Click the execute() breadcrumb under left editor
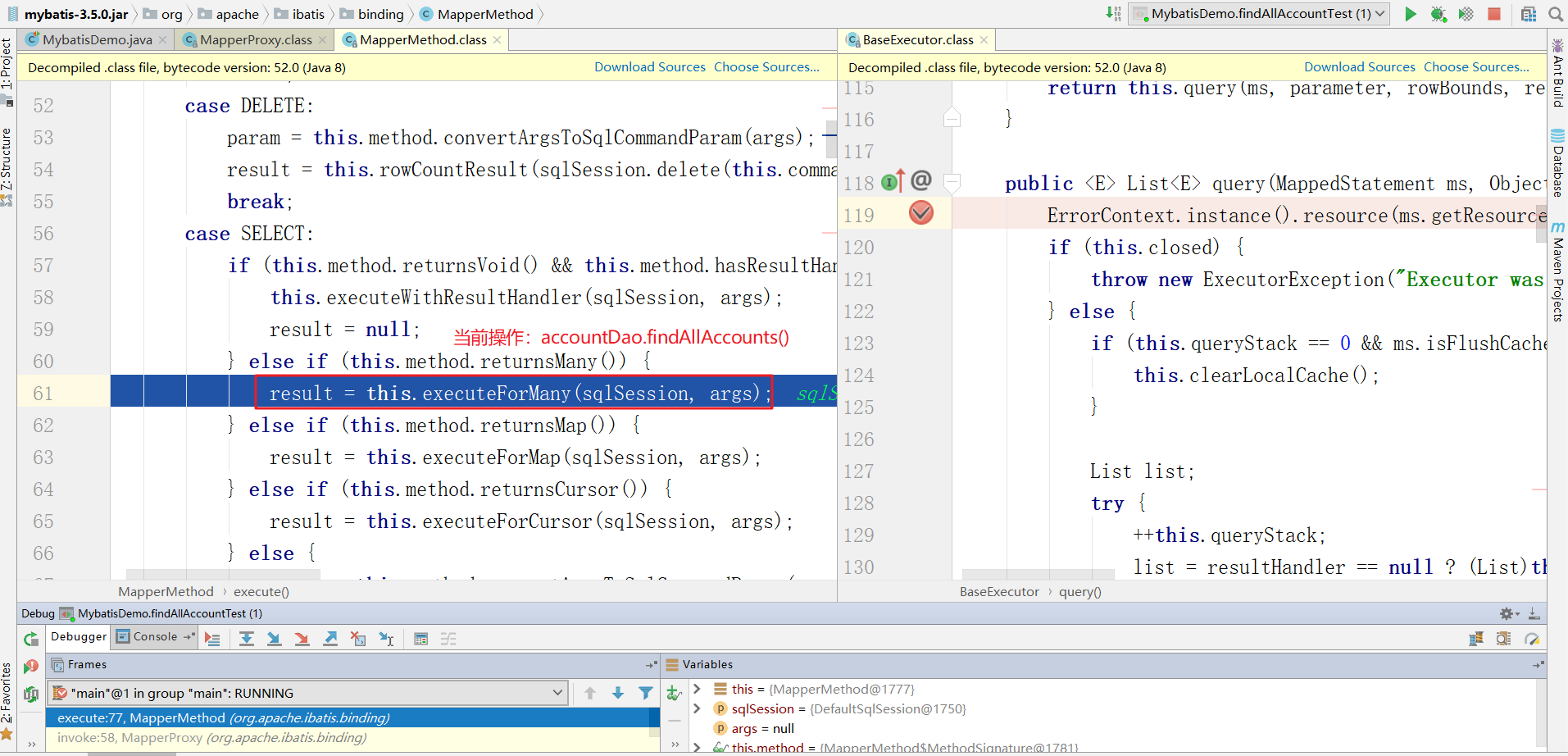1568x756 pixels. 261,592
